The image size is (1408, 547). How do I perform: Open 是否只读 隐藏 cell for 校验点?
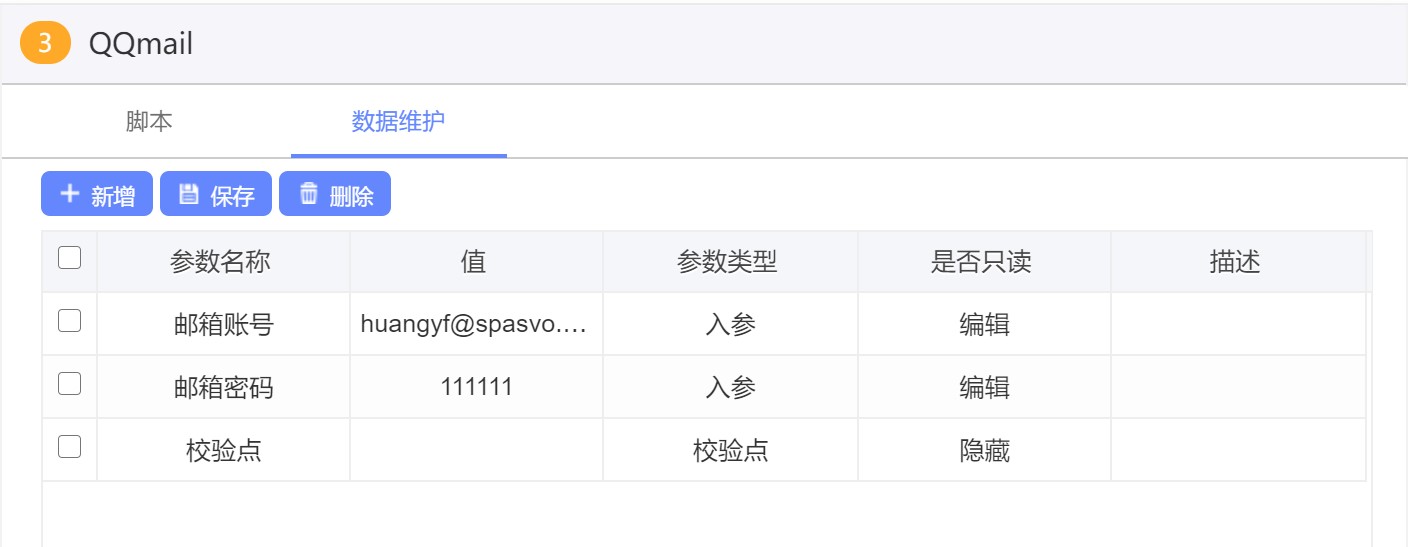[984, 450]
